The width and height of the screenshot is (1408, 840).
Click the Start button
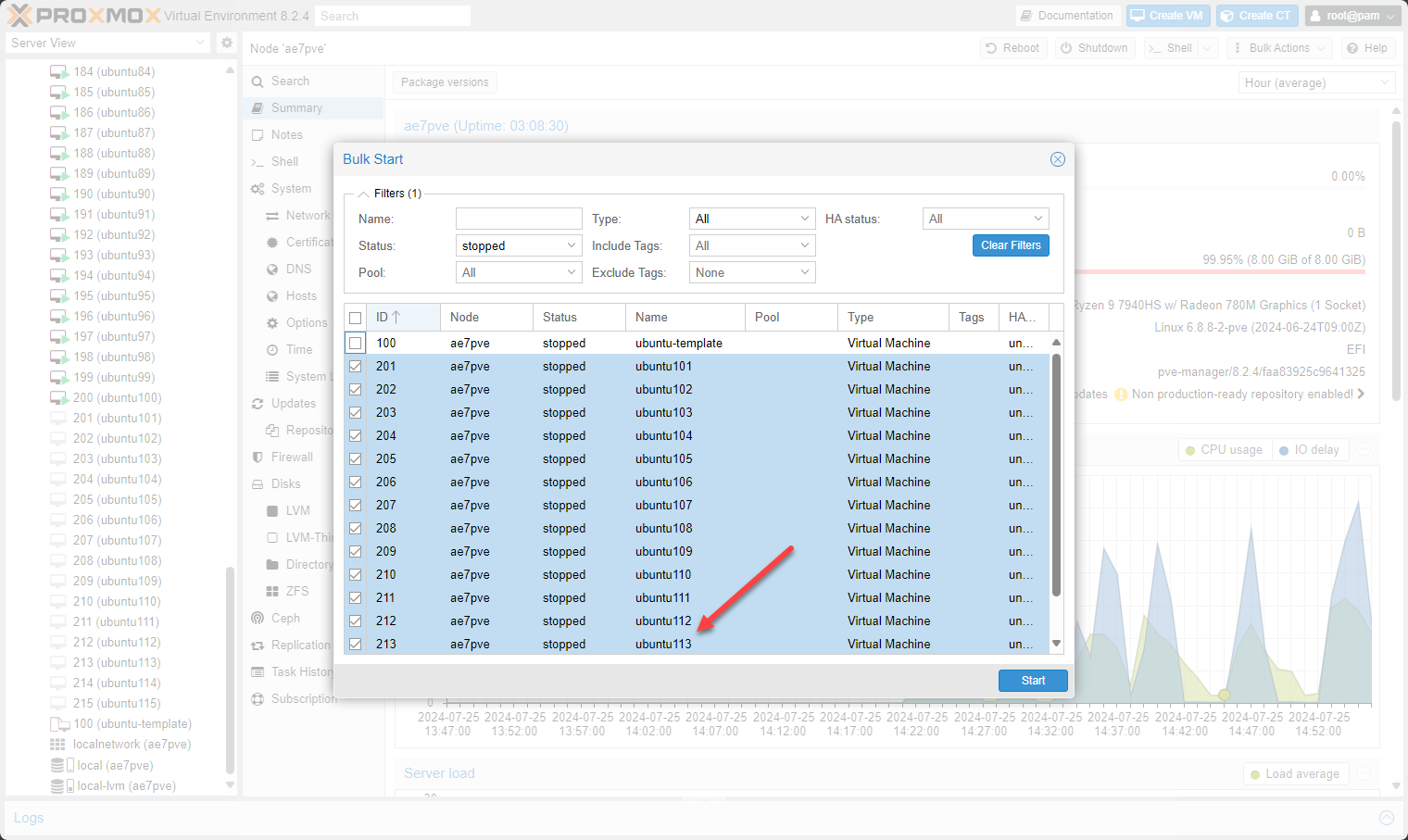(x=1033, y=681)
